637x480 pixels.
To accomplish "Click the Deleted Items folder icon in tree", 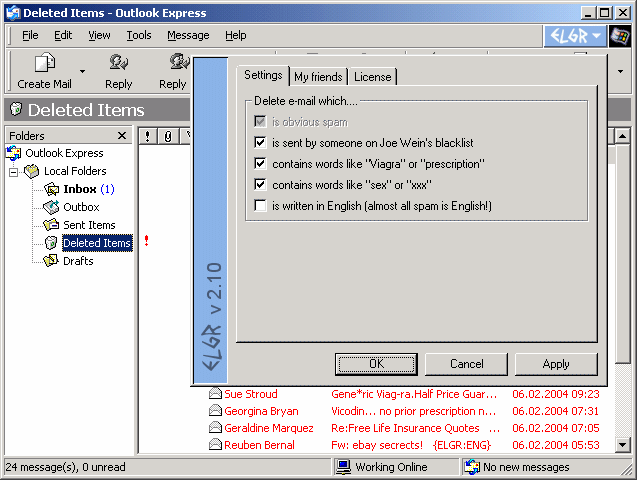I will pos(51,243).
